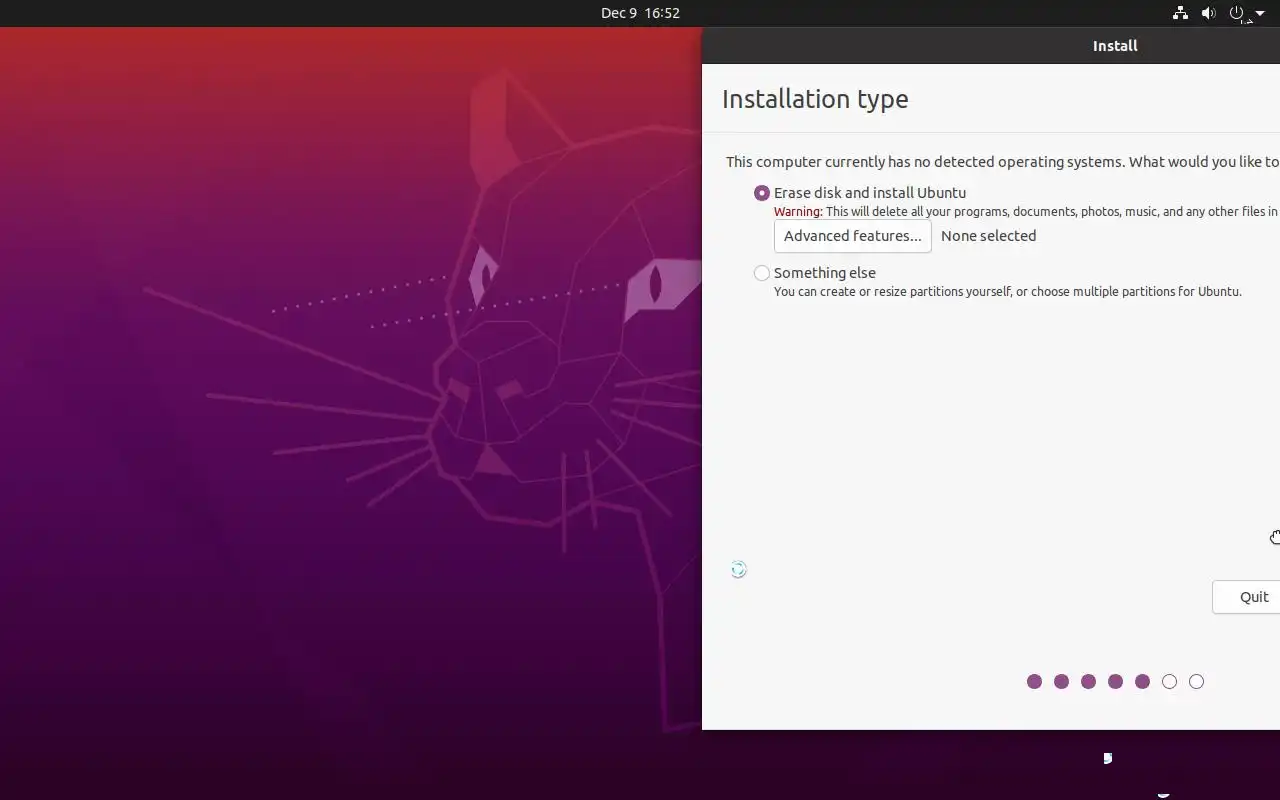The height and width of the screenshot is (800, 1280).
Task: Open the network status icon in top bar
Action: pos(1180,13)
